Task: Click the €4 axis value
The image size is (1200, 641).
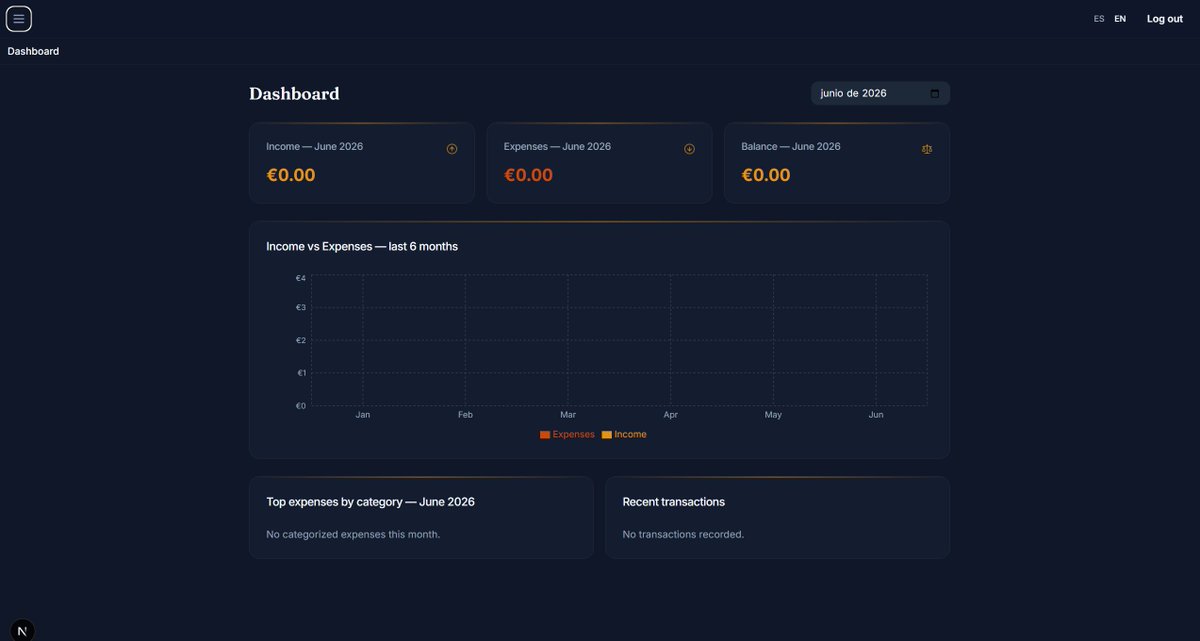Action: 300,278
